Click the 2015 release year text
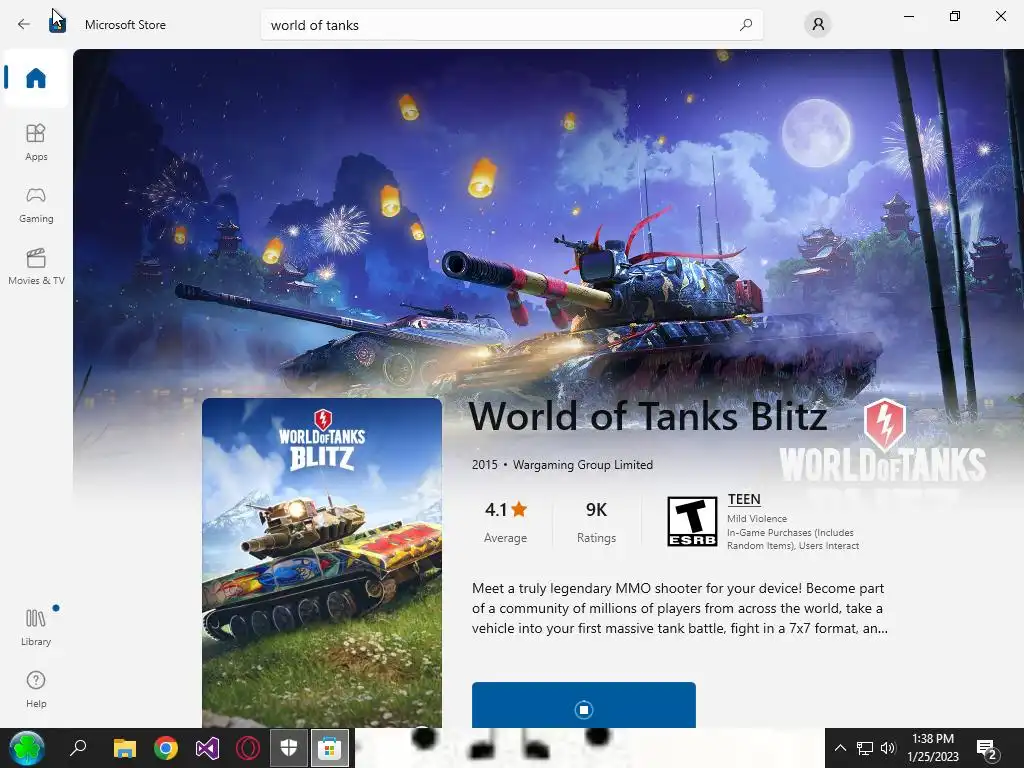The height and width of the screenshot is (768, 1024). pyautogui.click(x=485, y=465)
